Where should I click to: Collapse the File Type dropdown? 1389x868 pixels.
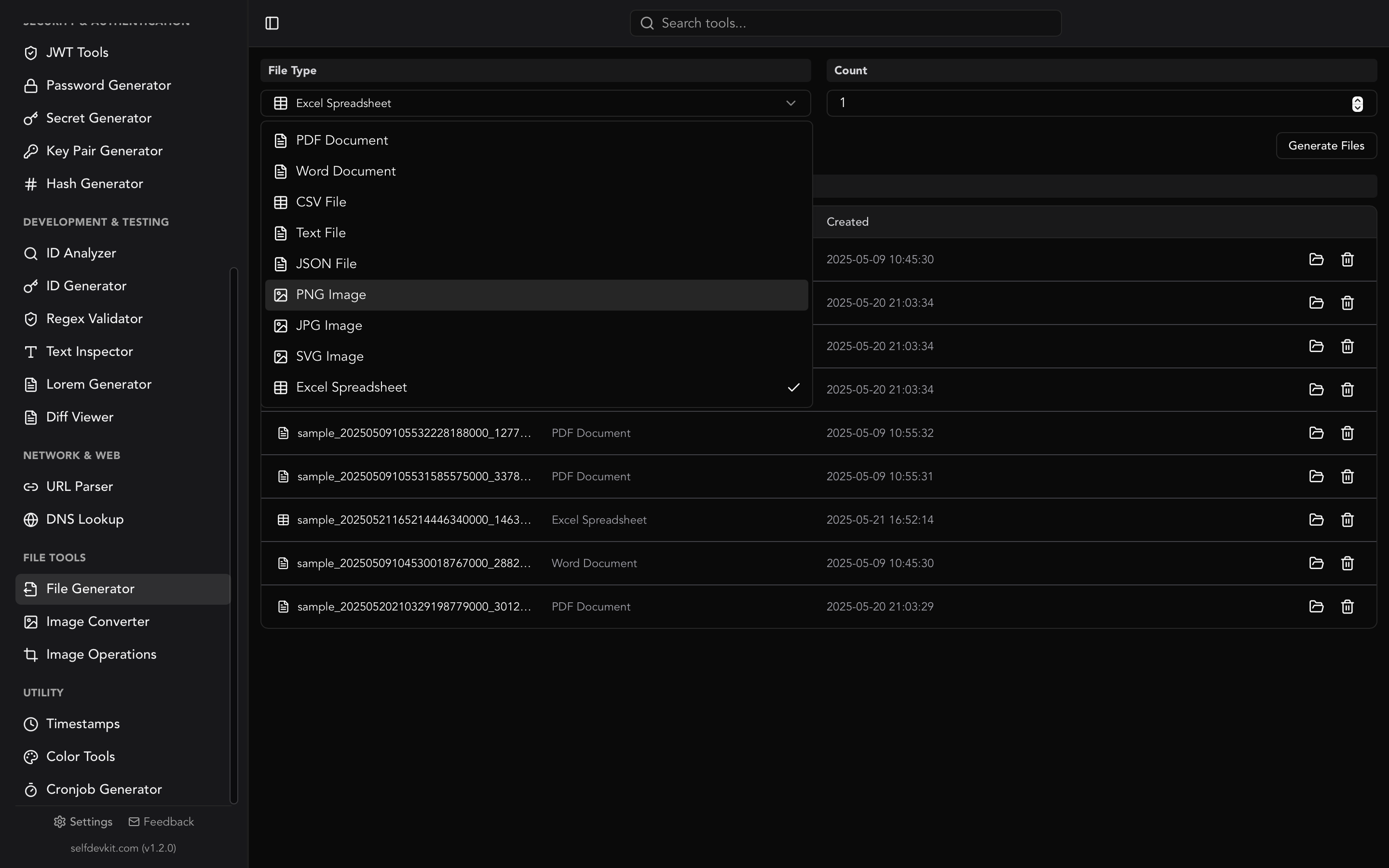click(535, 103)
